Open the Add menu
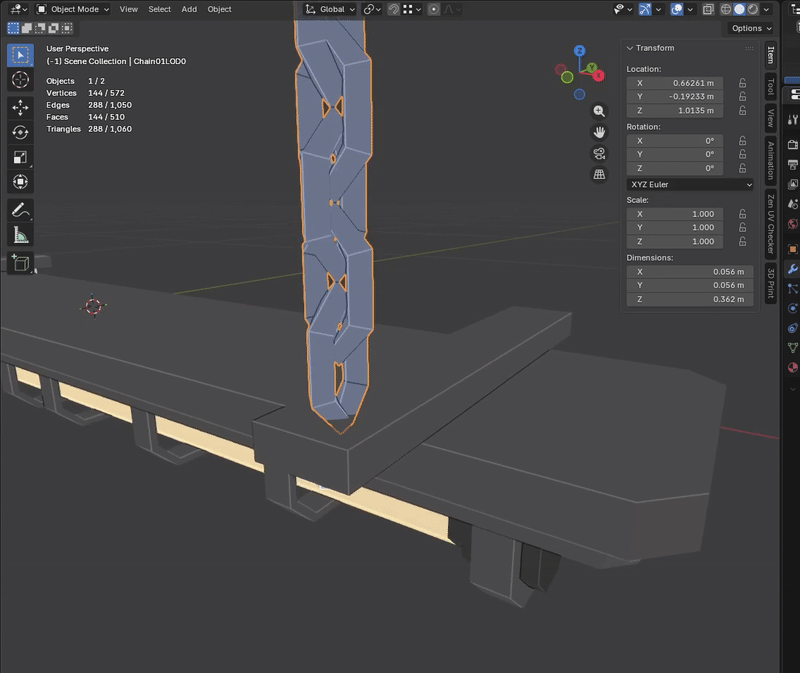Viewport: 800px width, 673px height. click(189, 9)
